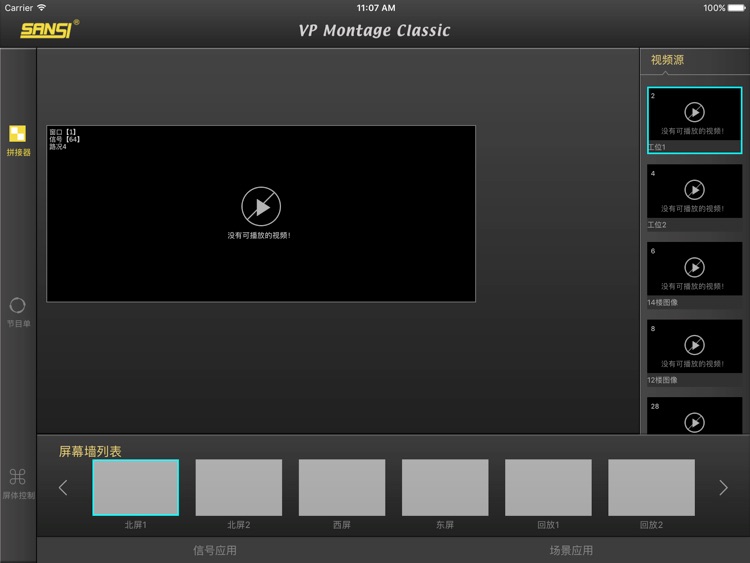This screenshot has height=563, width=750.
Task: Go to next screen wall page arrow
Action: point(723,487)
